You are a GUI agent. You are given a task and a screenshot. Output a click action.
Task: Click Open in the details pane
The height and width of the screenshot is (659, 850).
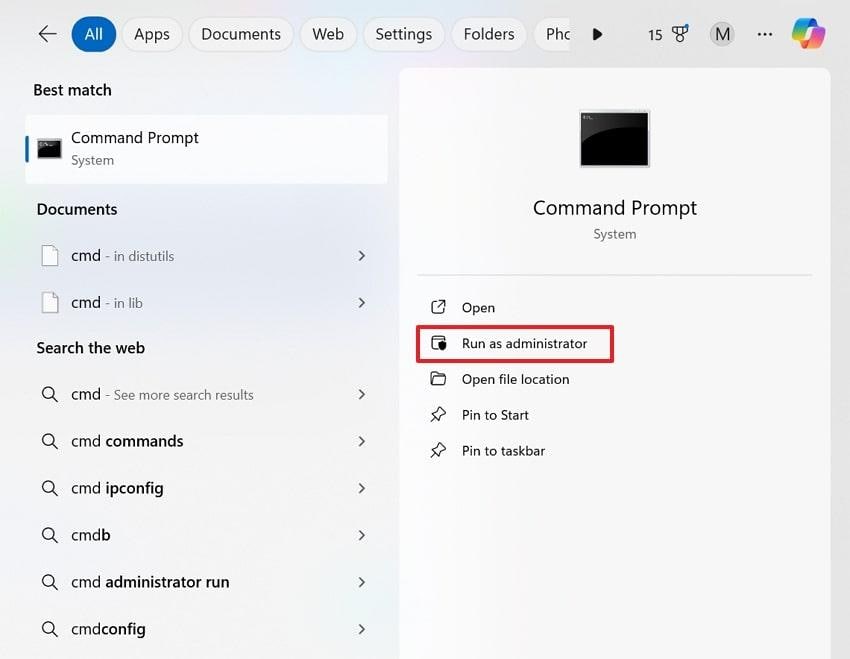[478, 308]
